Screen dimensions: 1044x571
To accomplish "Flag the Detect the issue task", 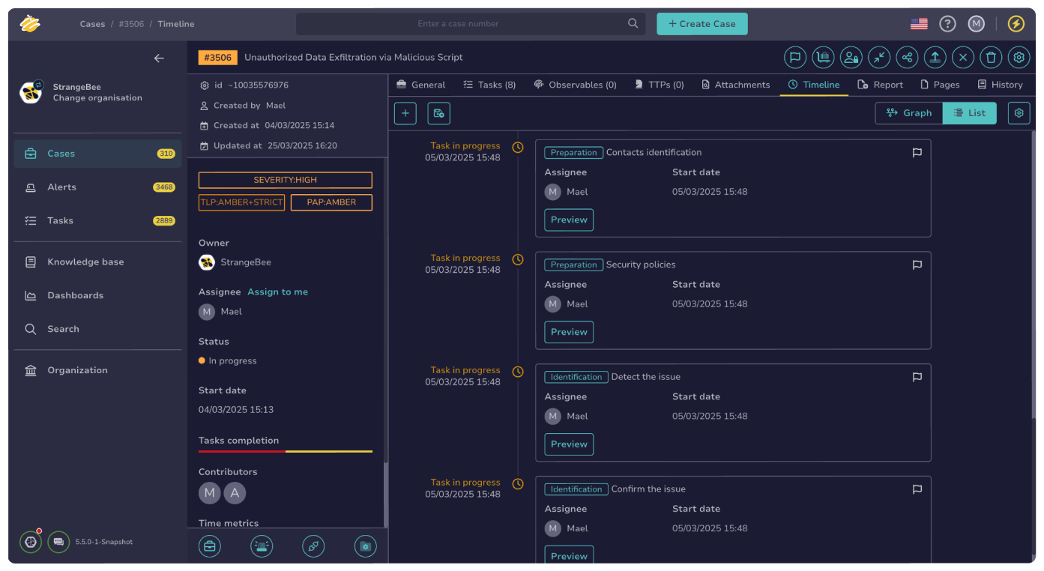I will point(917,377).
